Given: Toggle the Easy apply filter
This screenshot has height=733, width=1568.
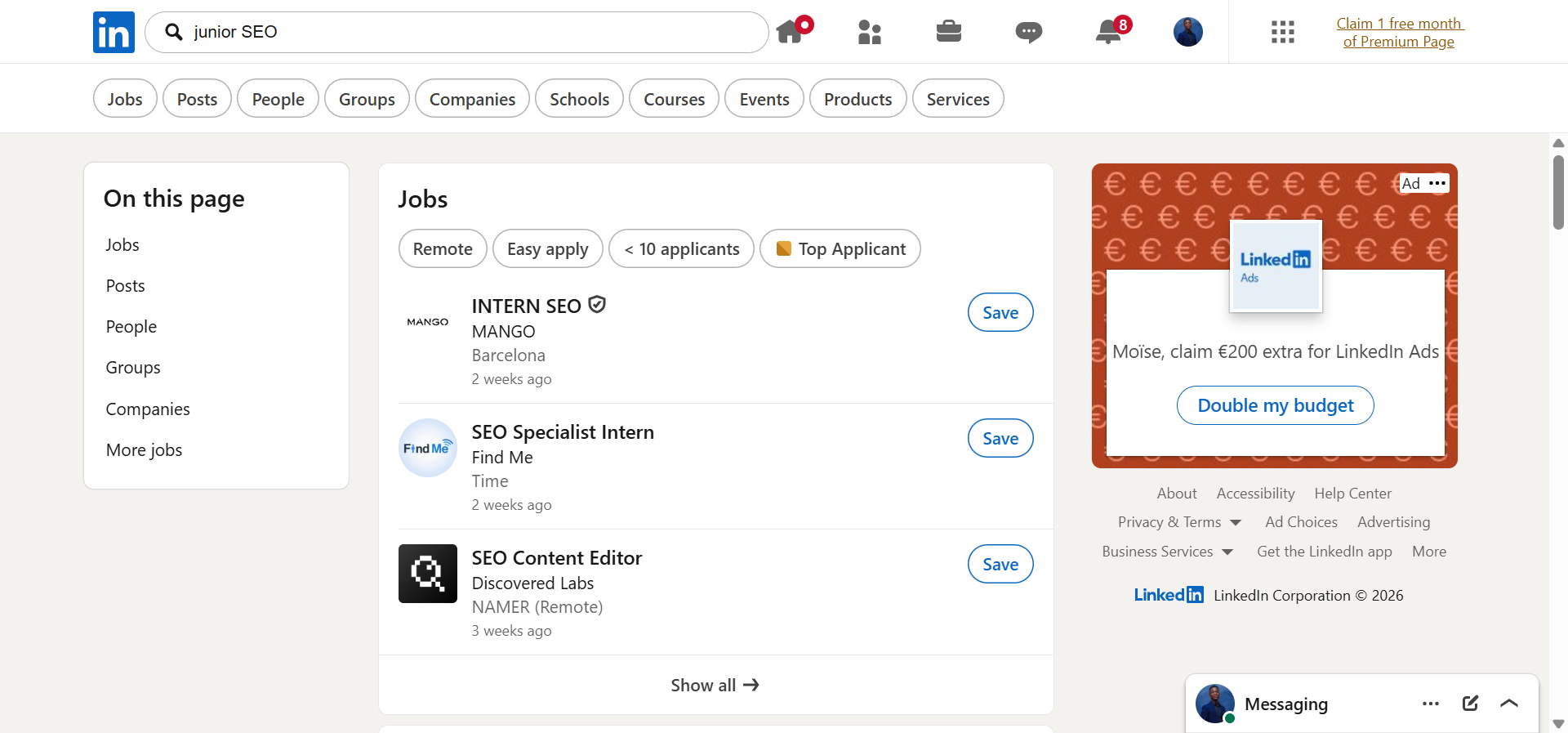Looking at the screenshot, I should point(548,248).
